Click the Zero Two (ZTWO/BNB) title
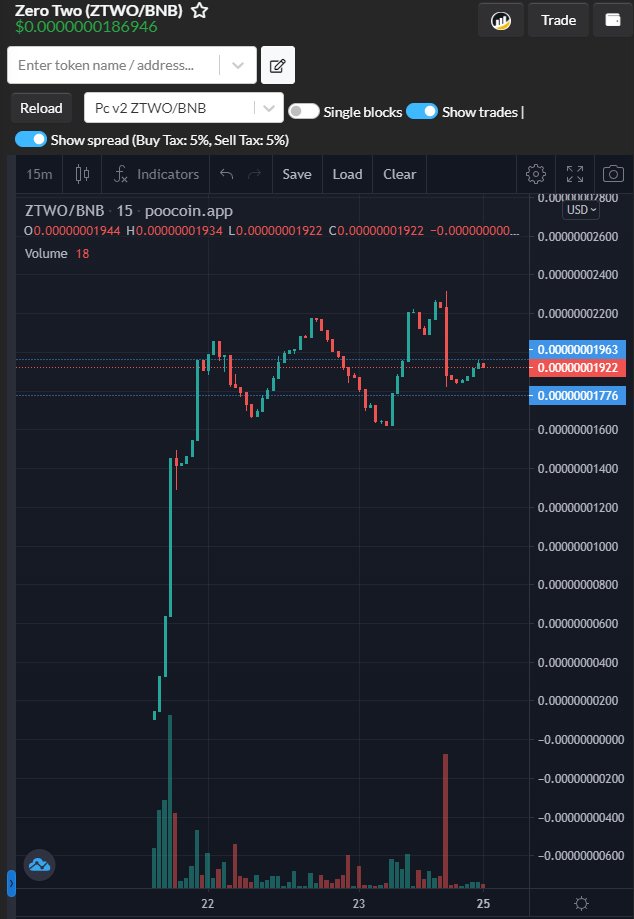This screenshot has width=634, height=919. [98, 11]
